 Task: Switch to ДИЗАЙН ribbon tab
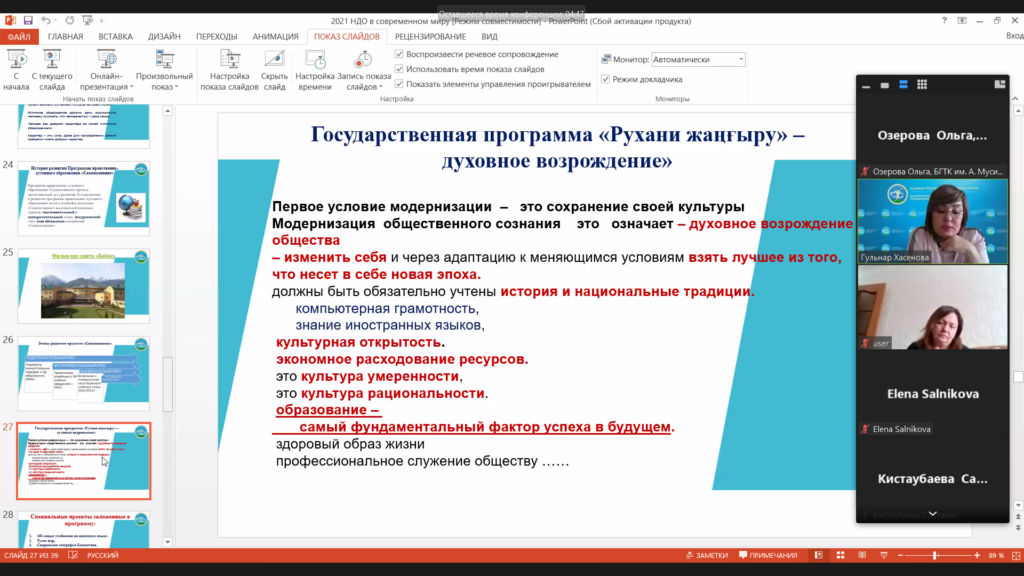[x=164, y=37]
